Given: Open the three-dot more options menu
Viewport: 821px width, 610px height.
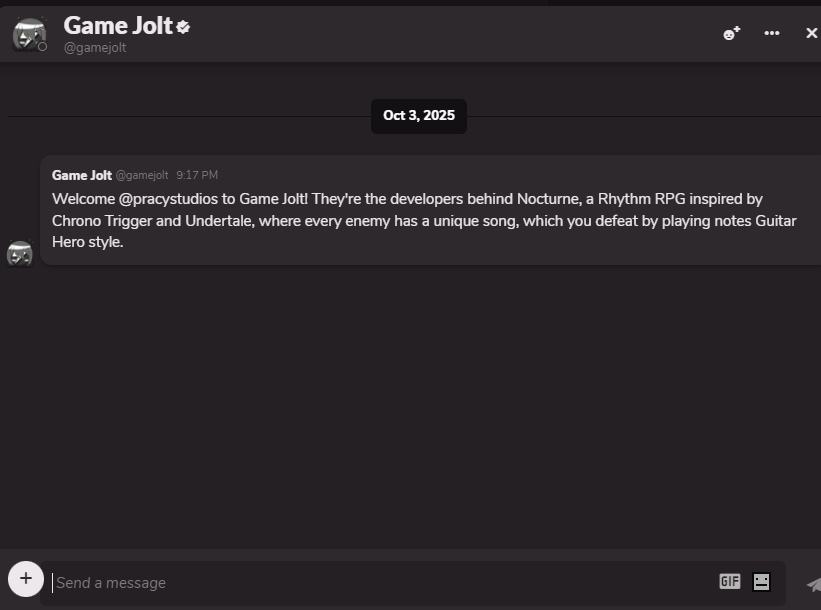Looking at the screenshot, I should tap(771, 33).
